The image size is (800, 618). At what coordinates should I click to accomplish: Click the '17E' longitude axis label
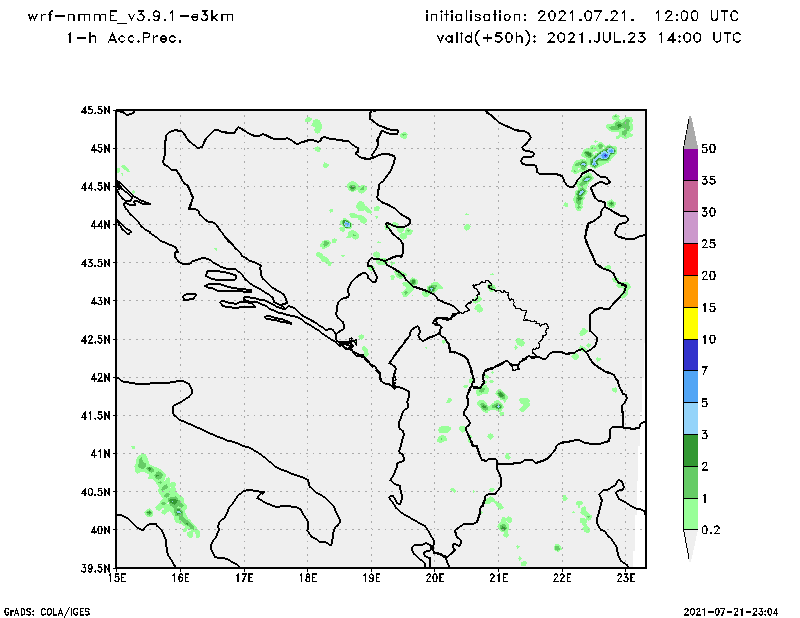[244, 578]
